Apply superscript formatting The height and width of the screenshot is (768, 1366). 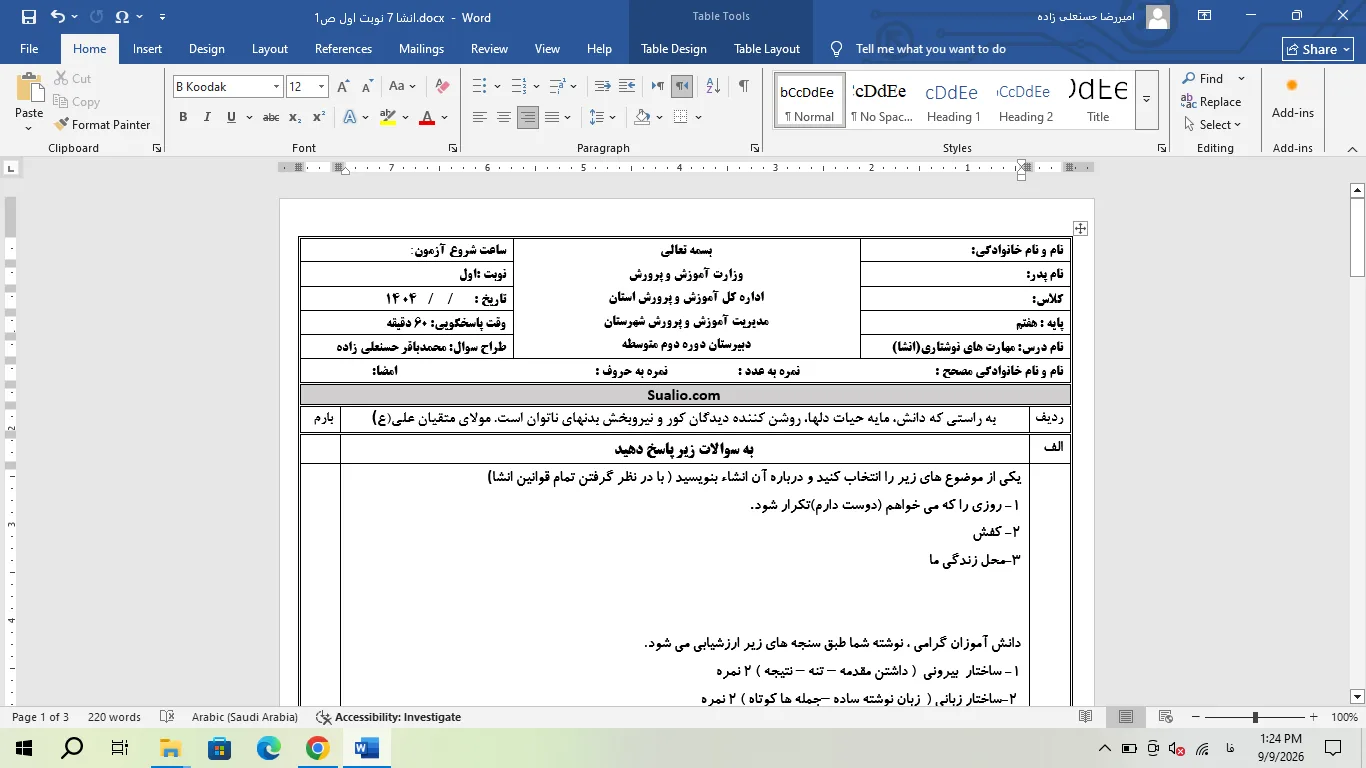click(x=318, y=117)
